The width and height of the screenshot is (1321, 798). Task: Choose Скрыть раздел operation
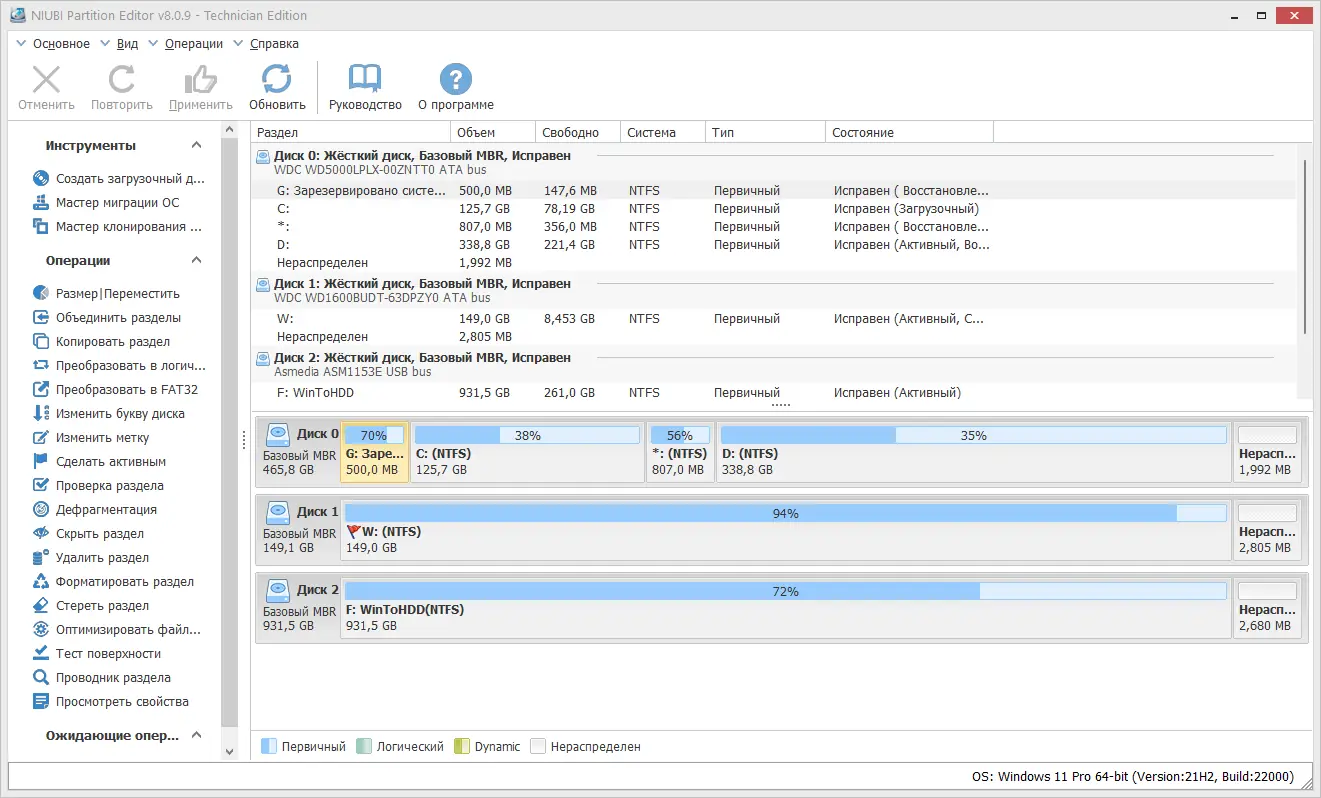(88, 534)
